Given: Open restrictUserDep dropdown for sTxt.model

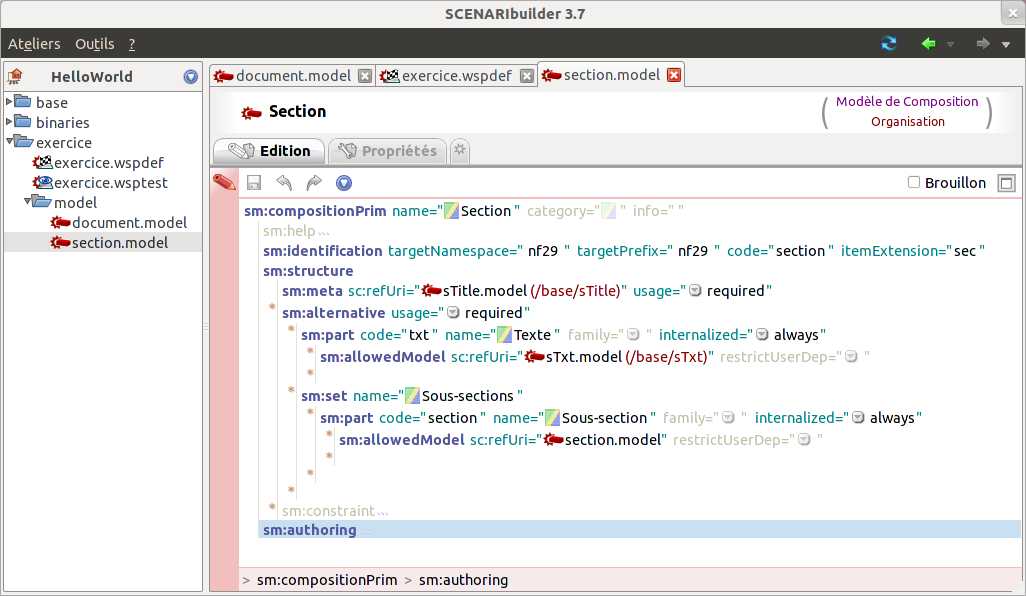Looking at the screenshot, I should pos(851,357).
